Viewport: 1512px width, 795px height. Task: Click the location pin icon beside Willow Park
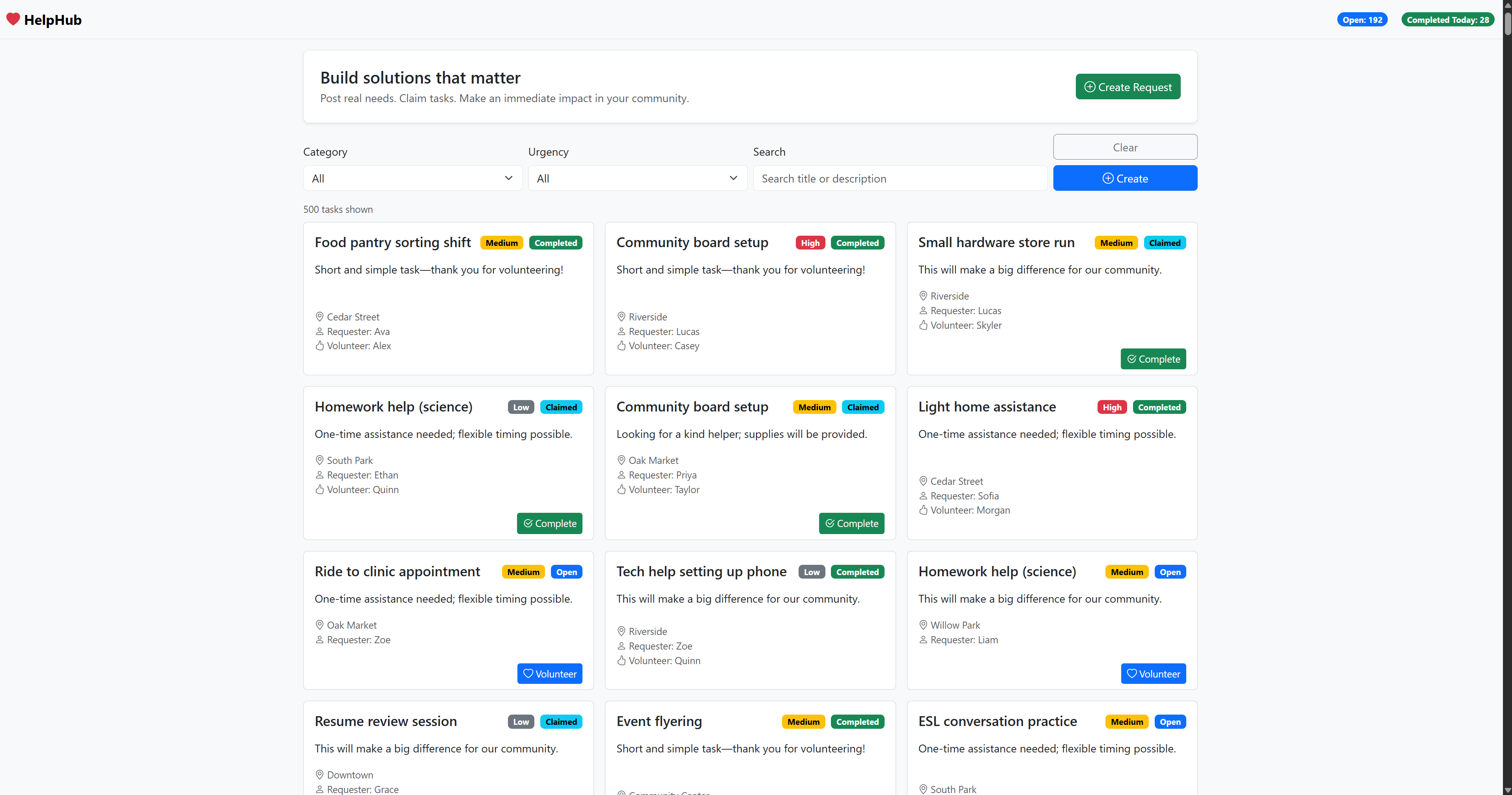point(923,625)
